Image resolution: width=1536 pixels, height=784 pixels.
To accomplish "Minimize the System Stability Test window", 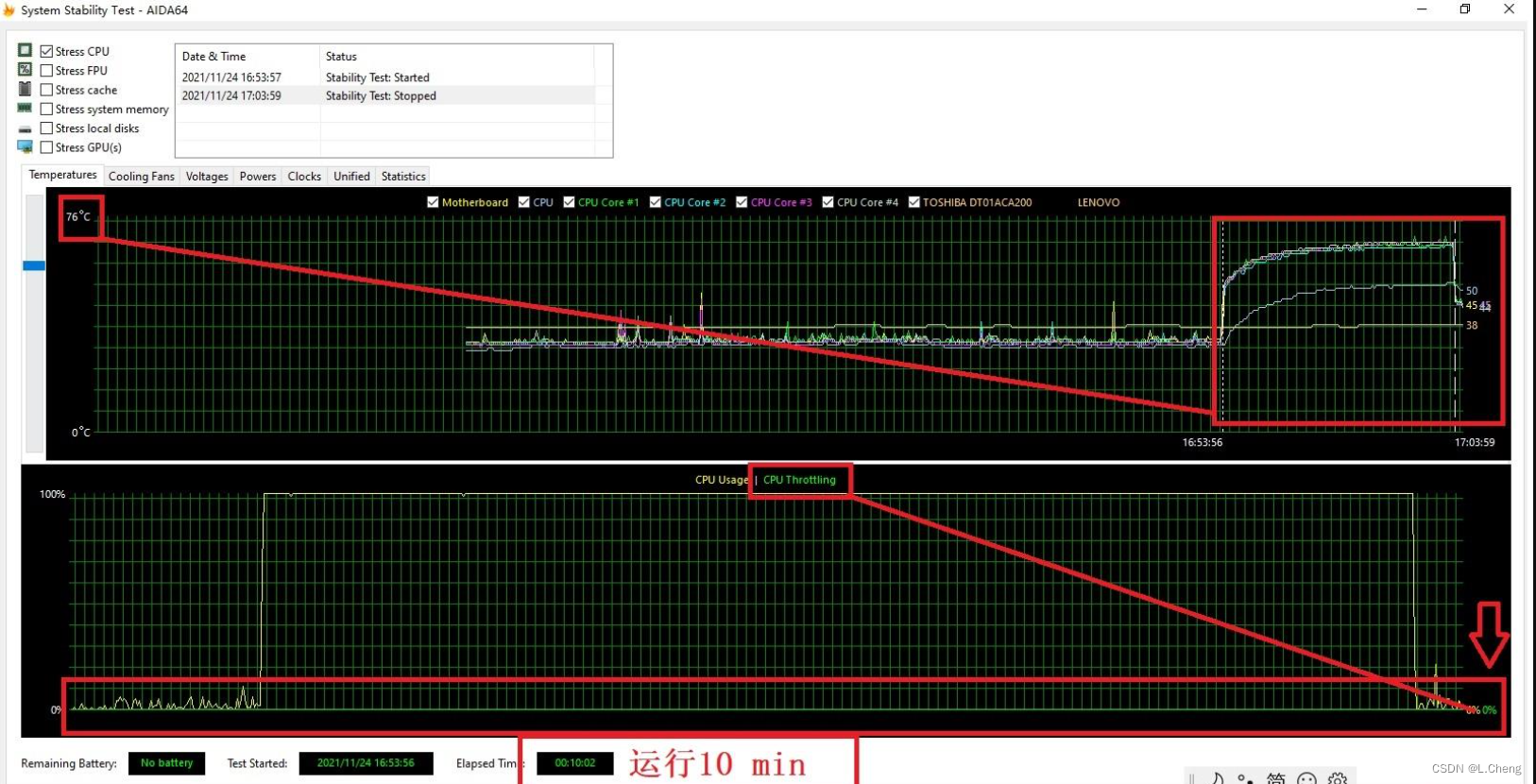I will point(1422,9).
